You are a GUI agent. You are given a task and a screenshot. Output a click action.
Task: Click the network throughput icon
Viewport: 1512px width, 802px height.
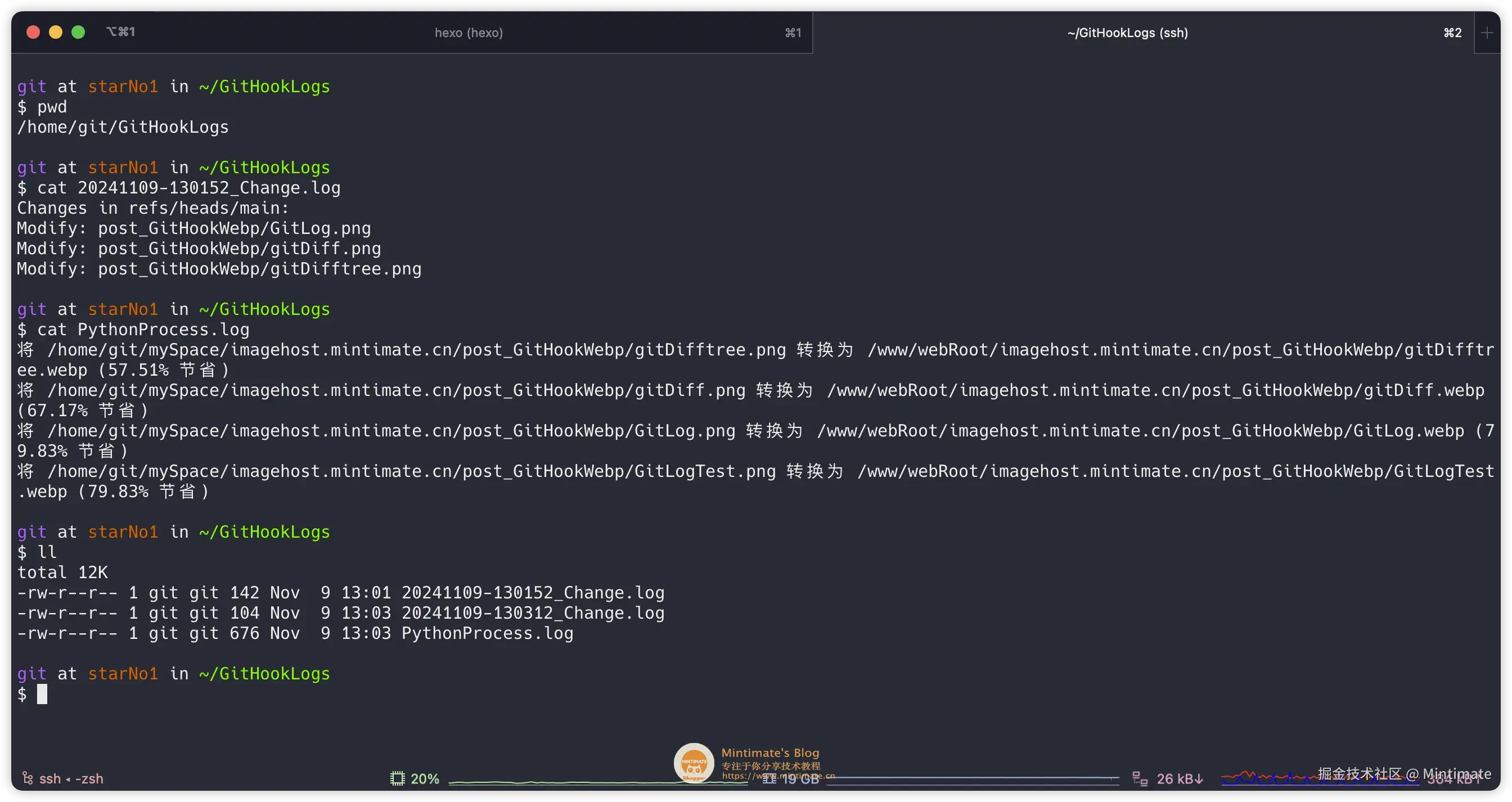click(x=1139, y=778)
